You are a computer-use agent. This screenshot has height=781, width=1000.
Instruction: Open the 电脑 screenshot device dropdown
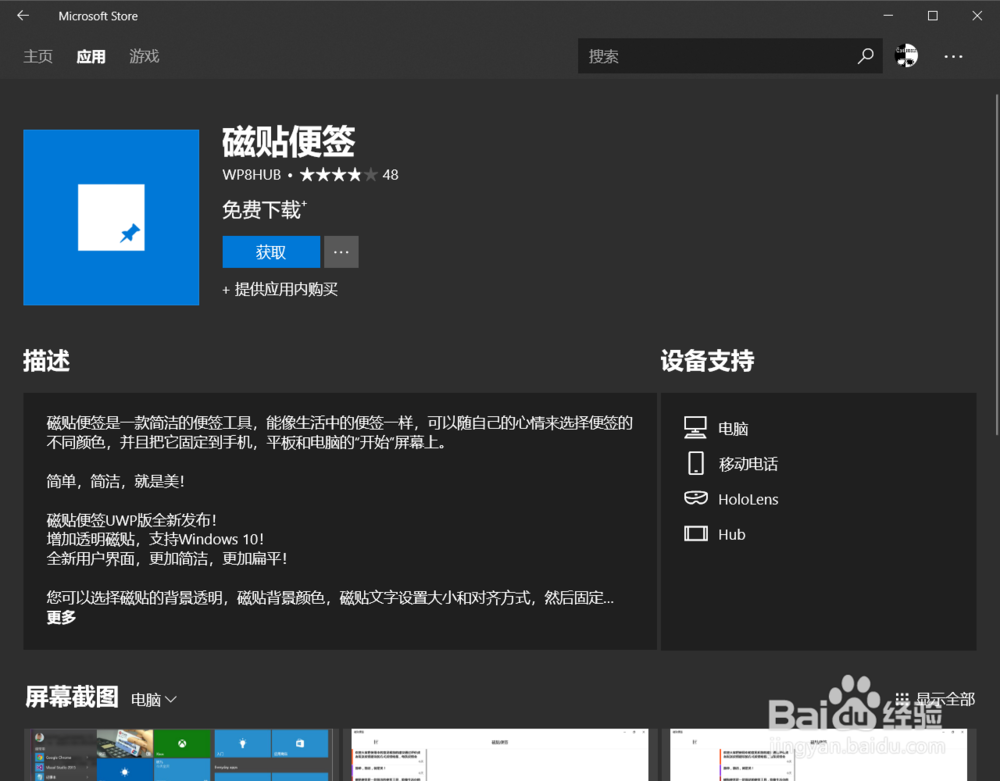[x=154, y=699]
